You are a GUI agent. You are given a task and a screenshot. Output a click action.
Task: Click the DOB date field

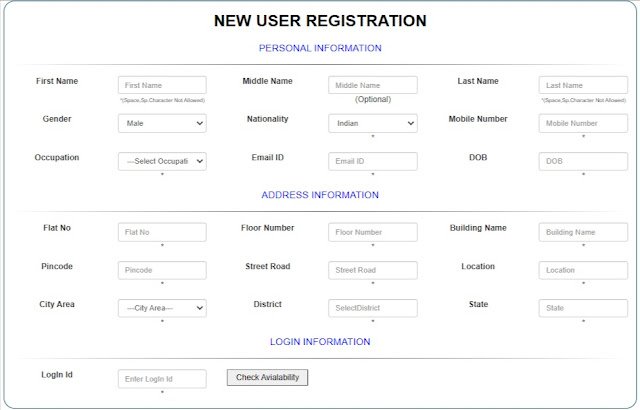coord(583,161)
